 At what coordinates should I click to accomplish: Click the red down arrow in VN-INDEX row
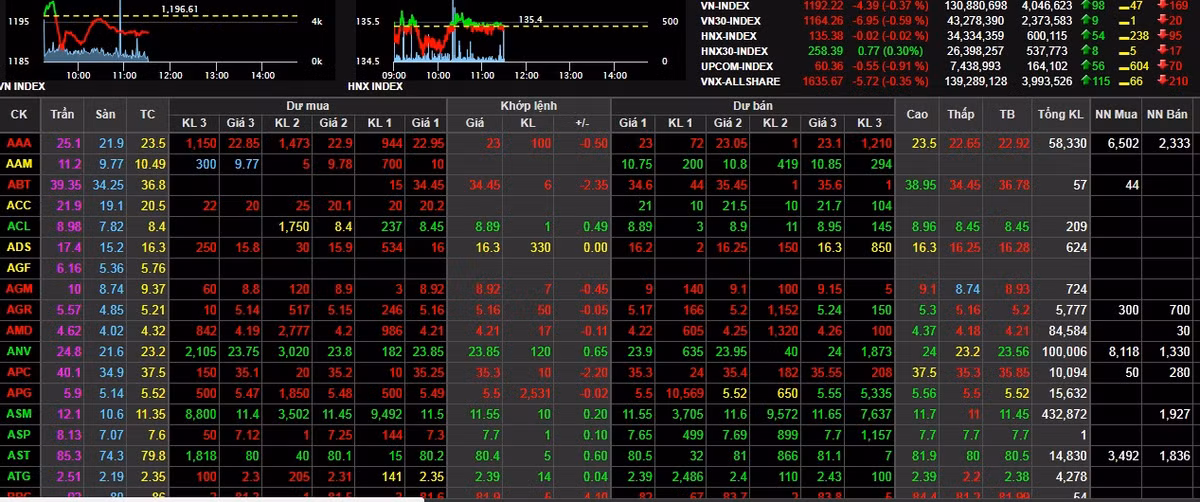point(1165,5)
